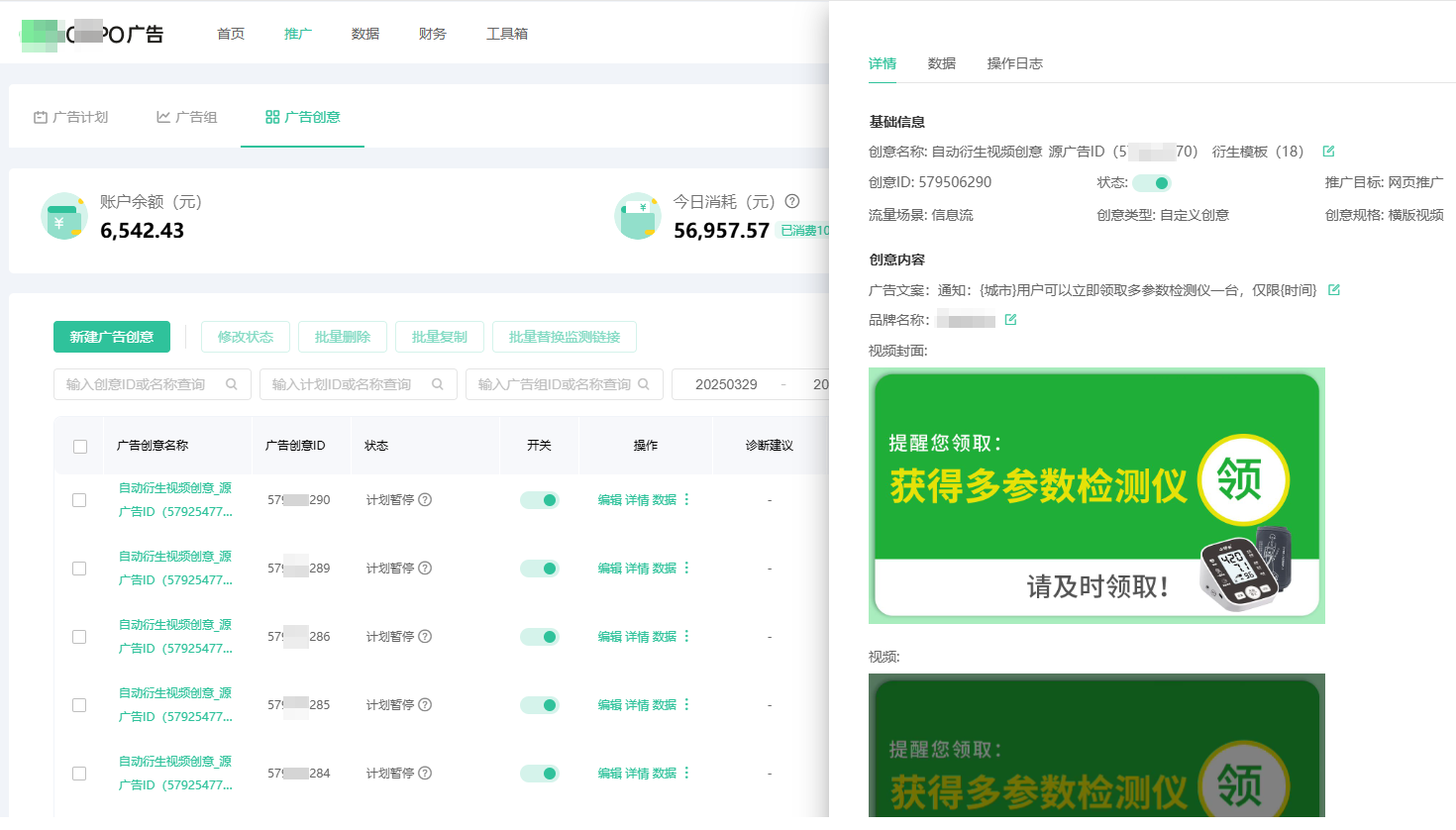Click 新建广告创意 button
This screenshot has width=1456, height=830.
tap(112, 337)
